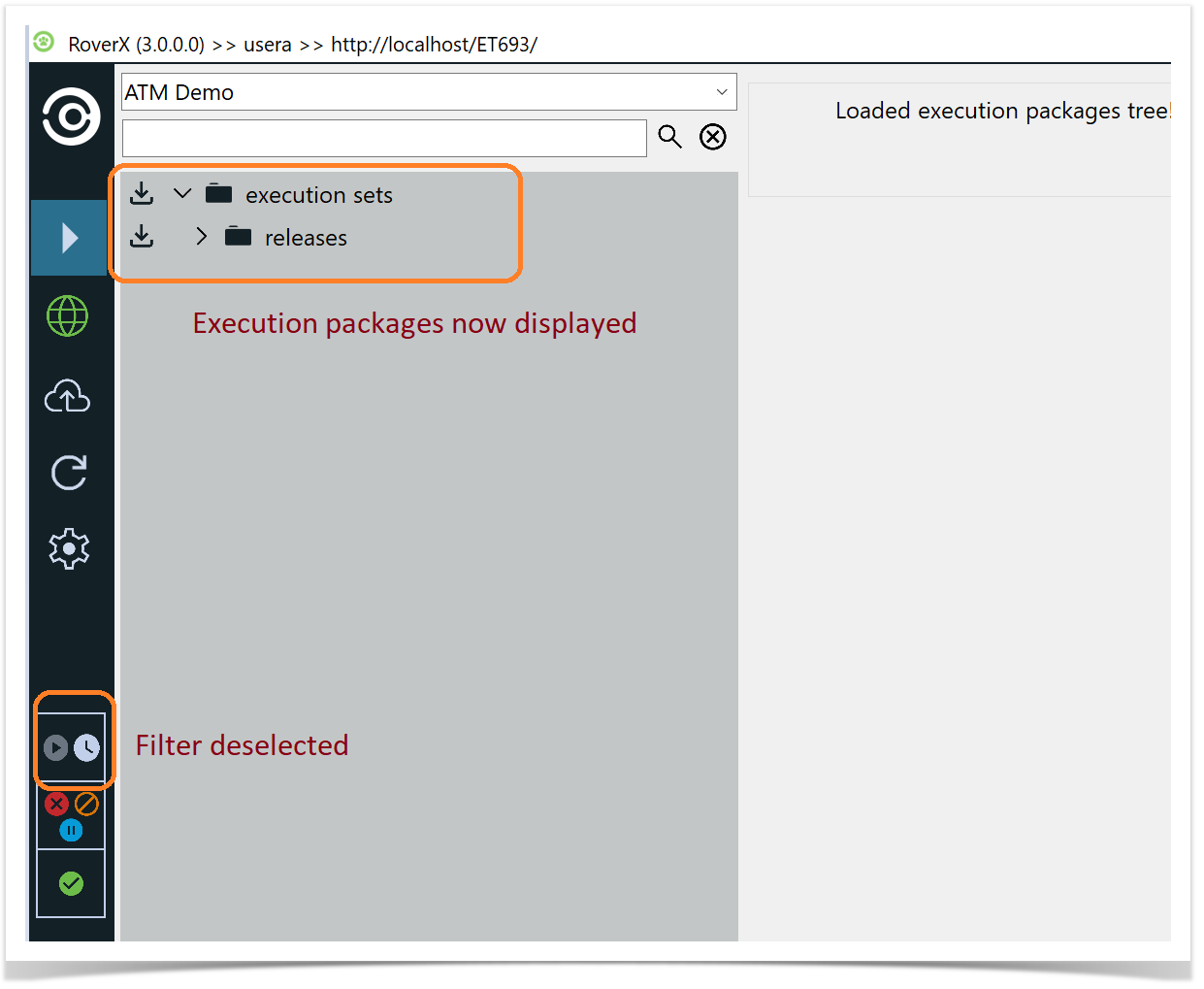Click into the package search text field
The image size is (1204, 989).
coord(384,138)
